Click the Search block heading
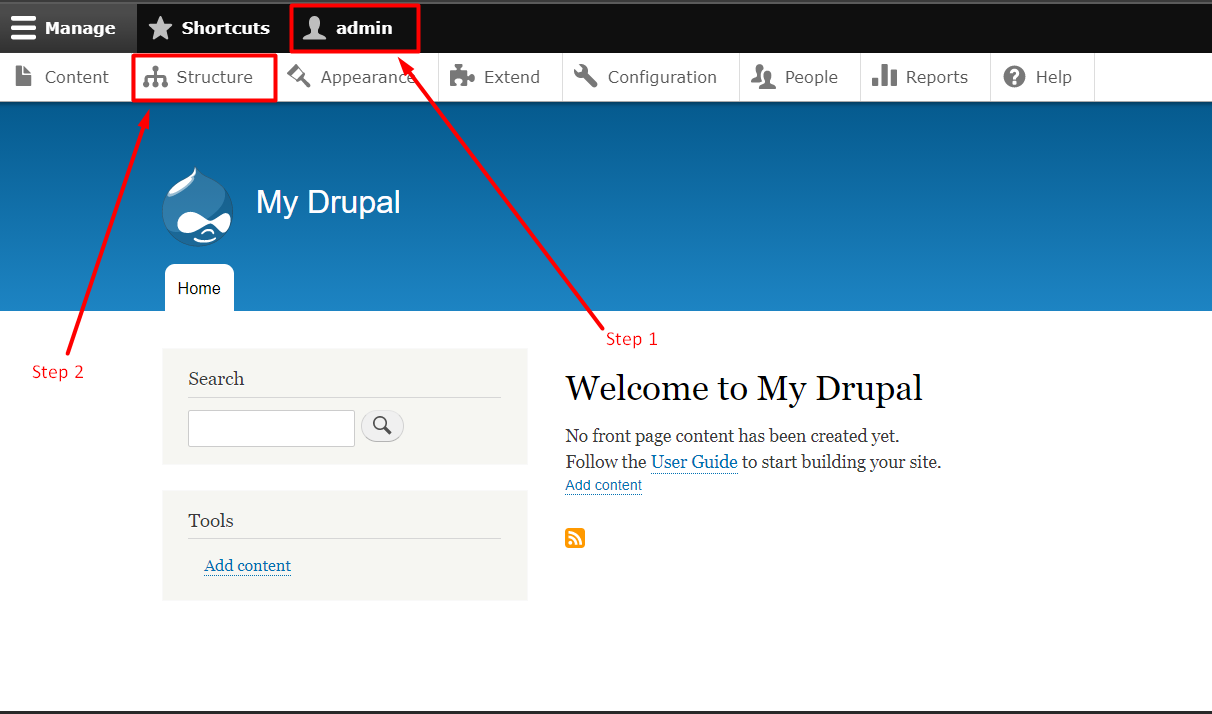 point(216,378)
